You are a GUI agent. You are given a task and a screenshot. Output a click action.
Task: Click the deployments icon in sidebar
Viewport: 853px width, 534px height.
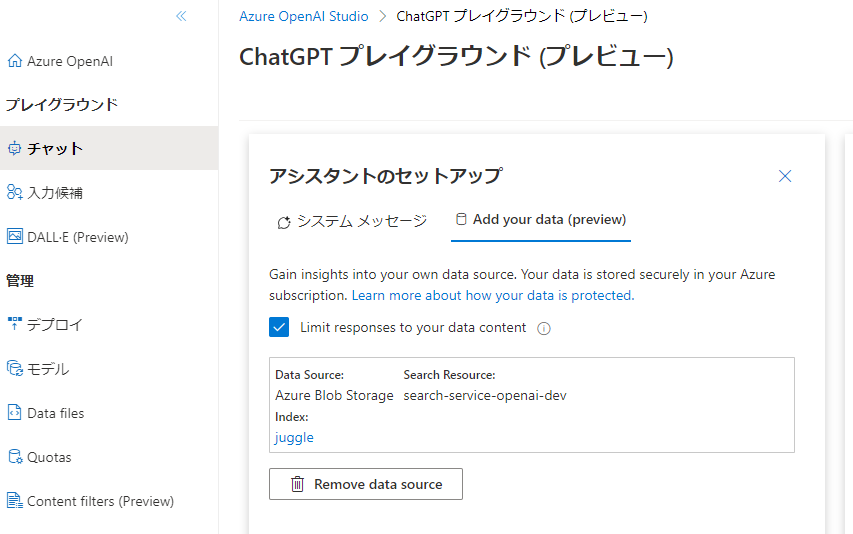[14, 324]
